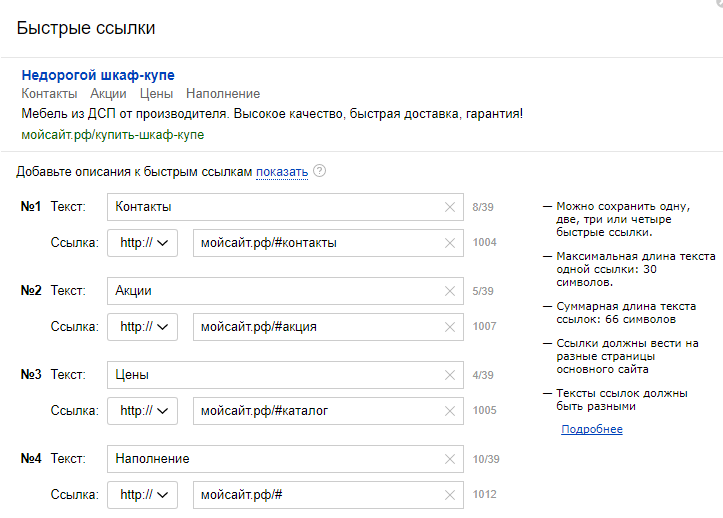Clear the Акции text field with X
Image resolution: width=723 pixels, height=518 pixels.
pyautogui.click(x=450, y=291)
